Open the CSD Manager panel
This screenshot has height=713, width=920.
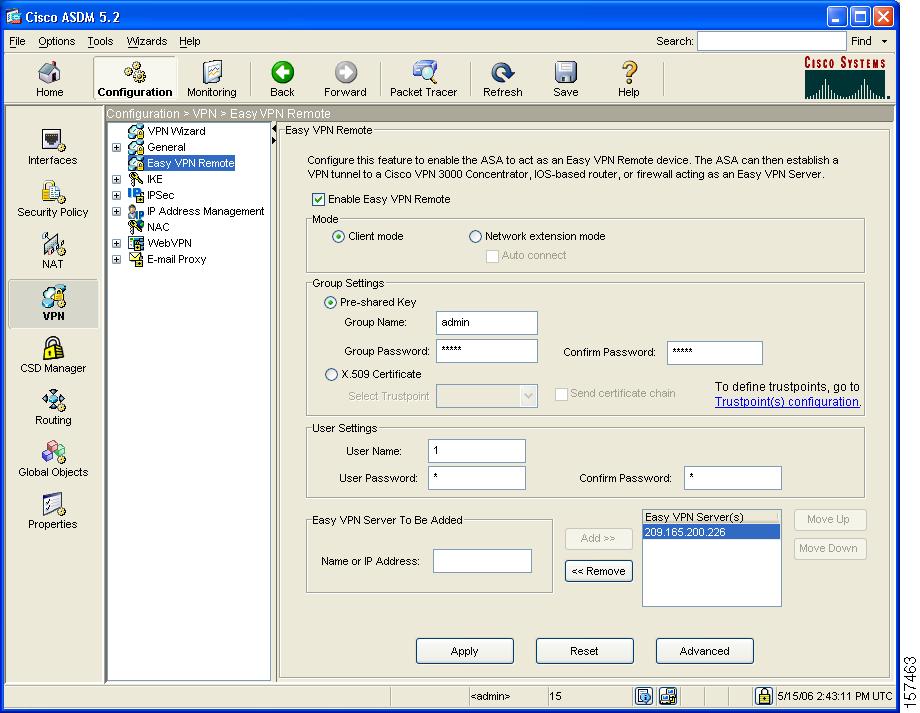(x=53, y=355)
